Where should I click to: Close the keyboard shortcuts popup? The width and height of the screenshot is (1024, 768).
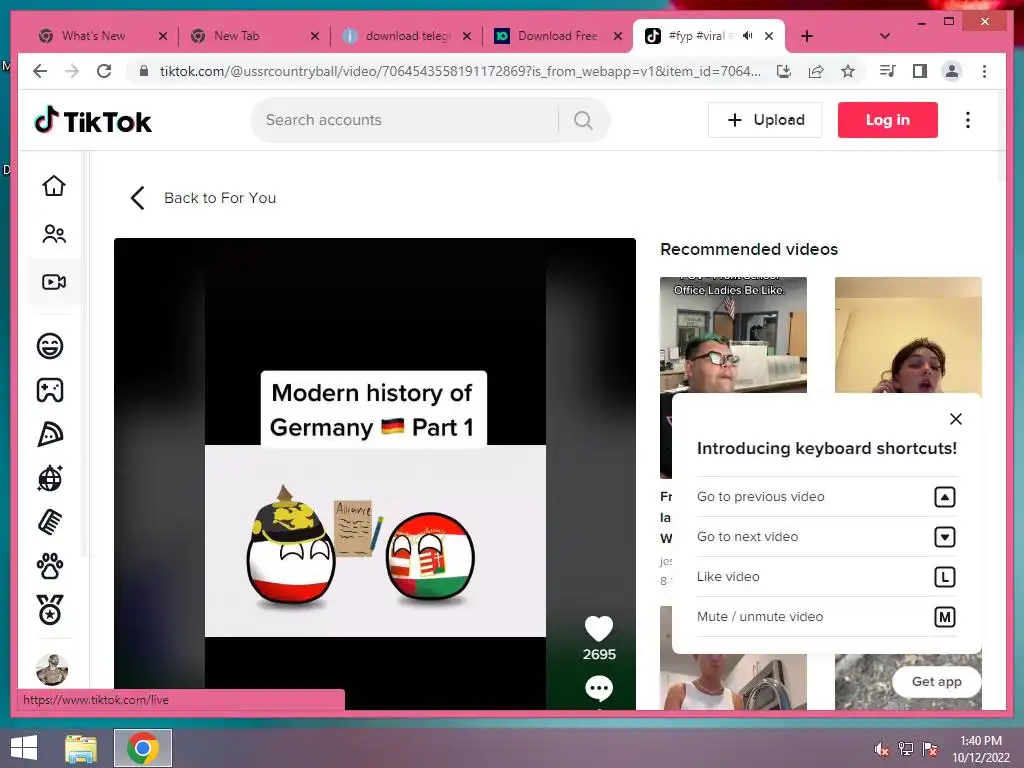[955, 419]
